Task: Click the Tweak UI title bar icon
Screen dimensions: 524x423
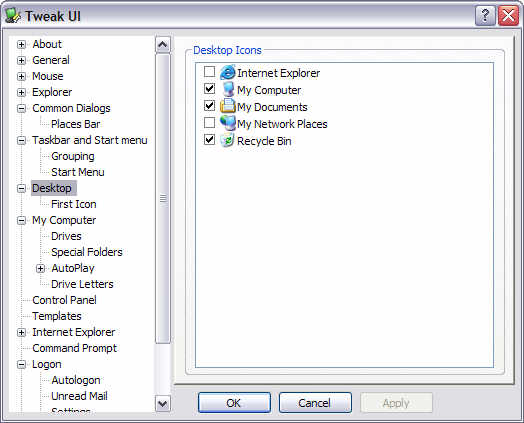Action: click(x=13, y=15)
